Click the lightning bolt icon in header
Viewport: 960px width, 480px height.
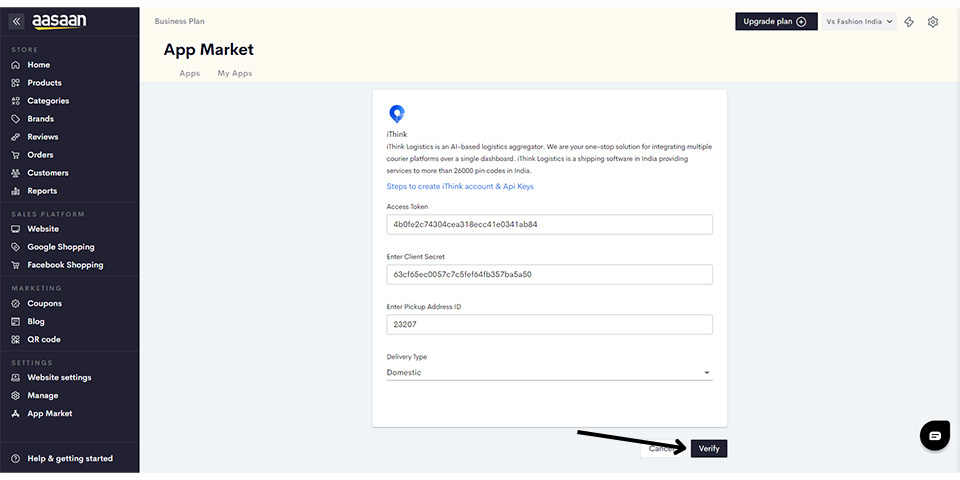[x=909, y=22]
